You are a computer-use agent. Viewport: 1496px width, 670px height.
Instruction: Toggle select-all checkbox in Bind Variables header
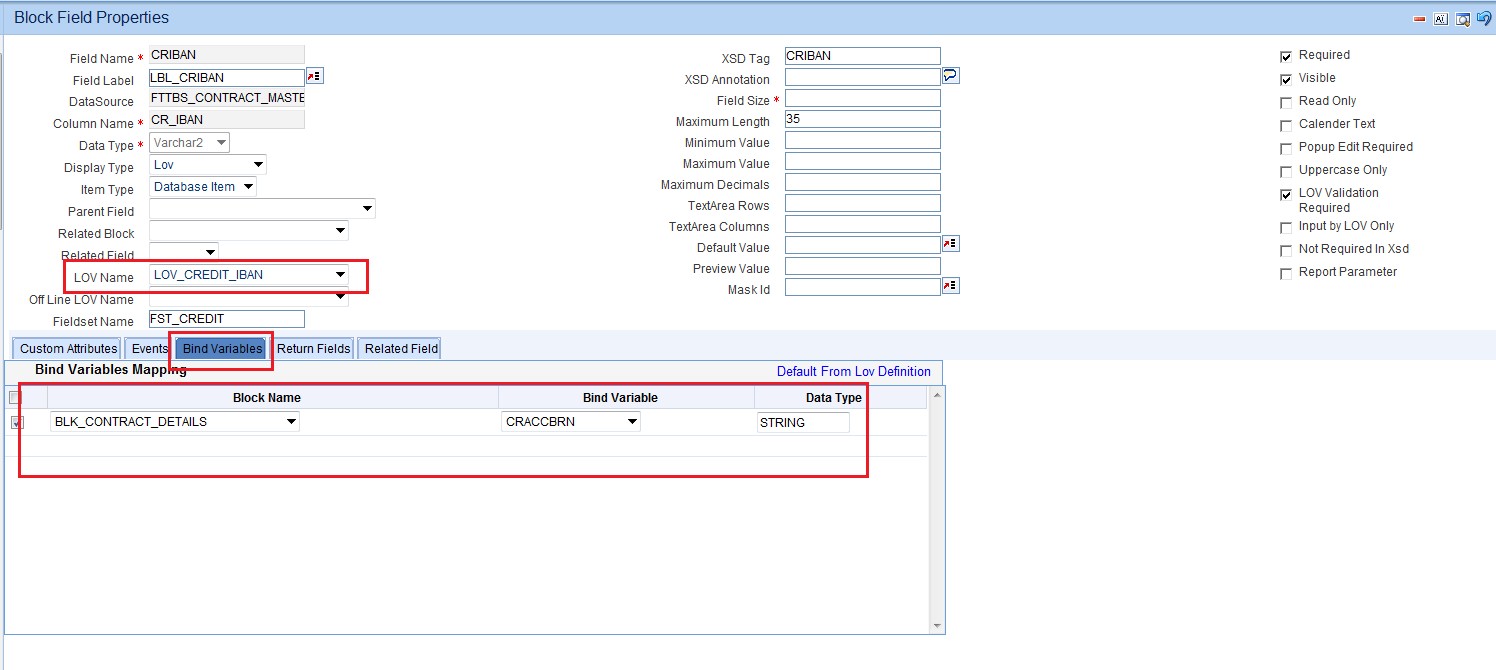[15, 397]
